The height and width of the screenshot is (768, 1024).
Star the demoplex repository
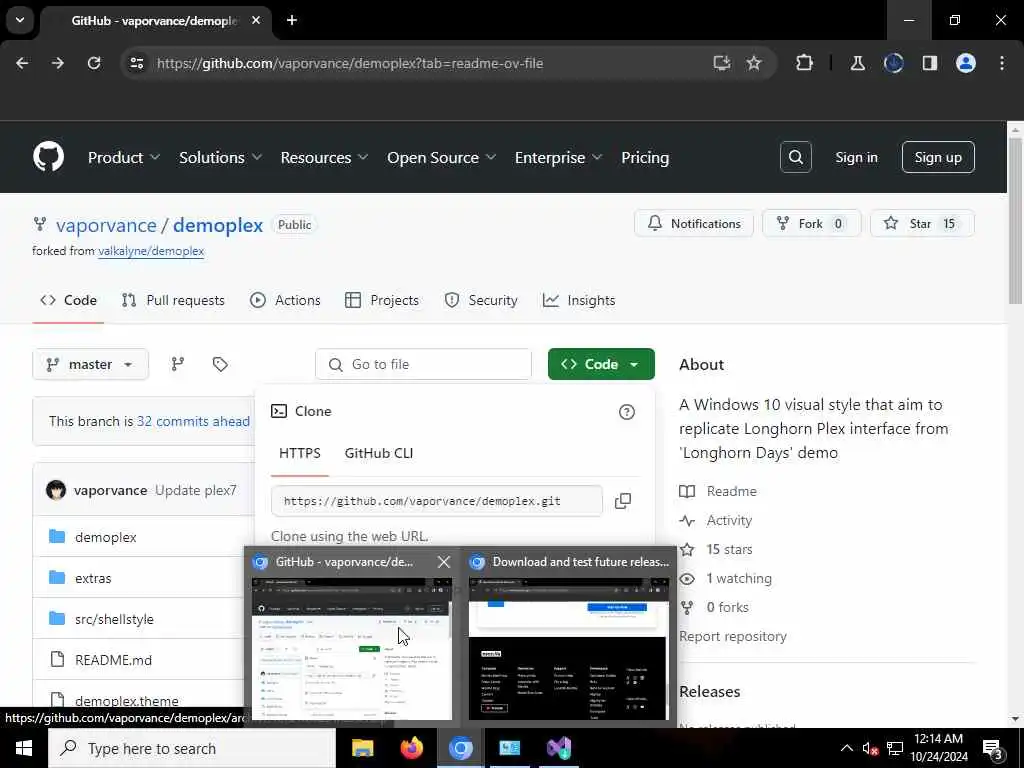(922, 223)
